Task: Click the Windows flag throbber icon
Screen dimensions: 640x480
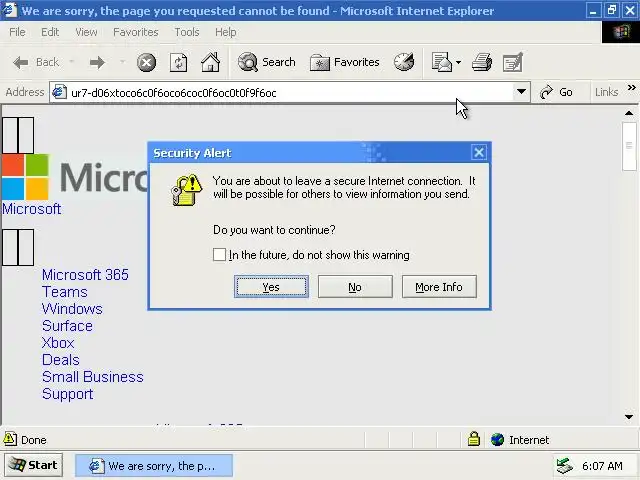Action: [x=621, y=32]
